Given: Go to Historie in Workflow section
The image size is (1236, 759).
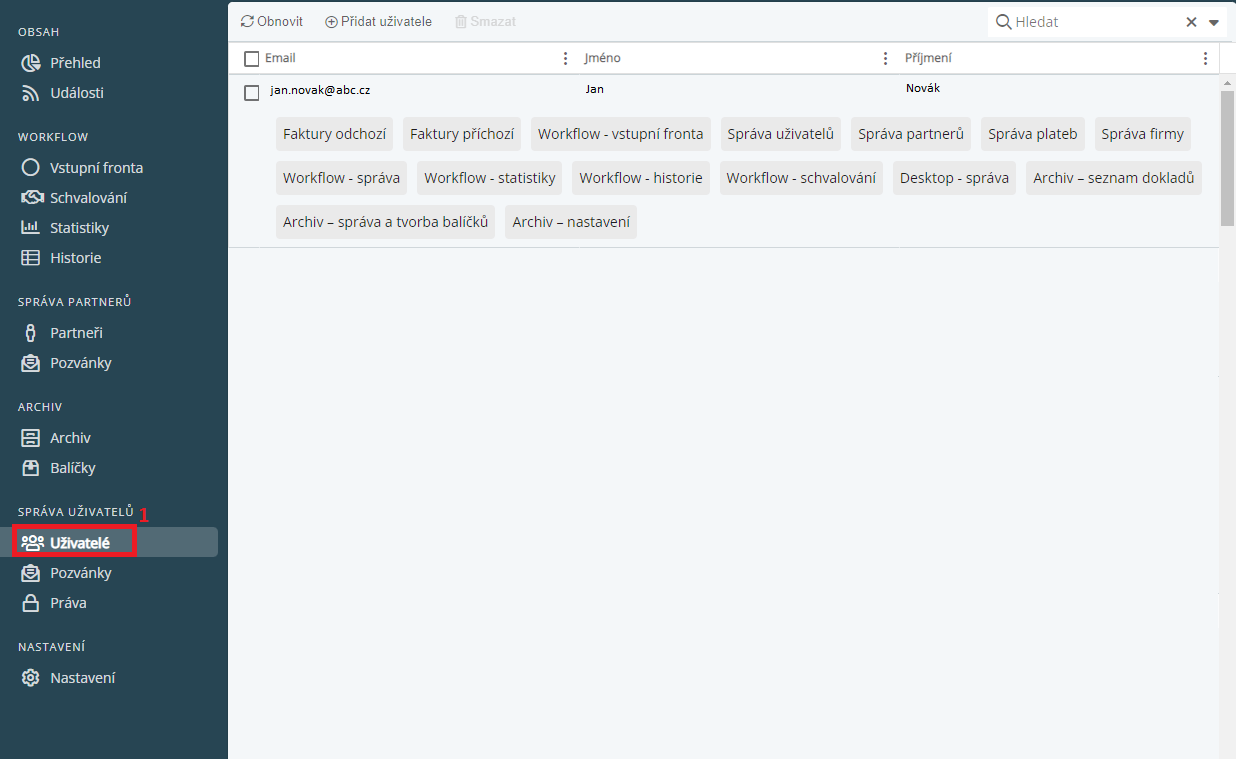Looking at the screenshot, I should 75,258.
